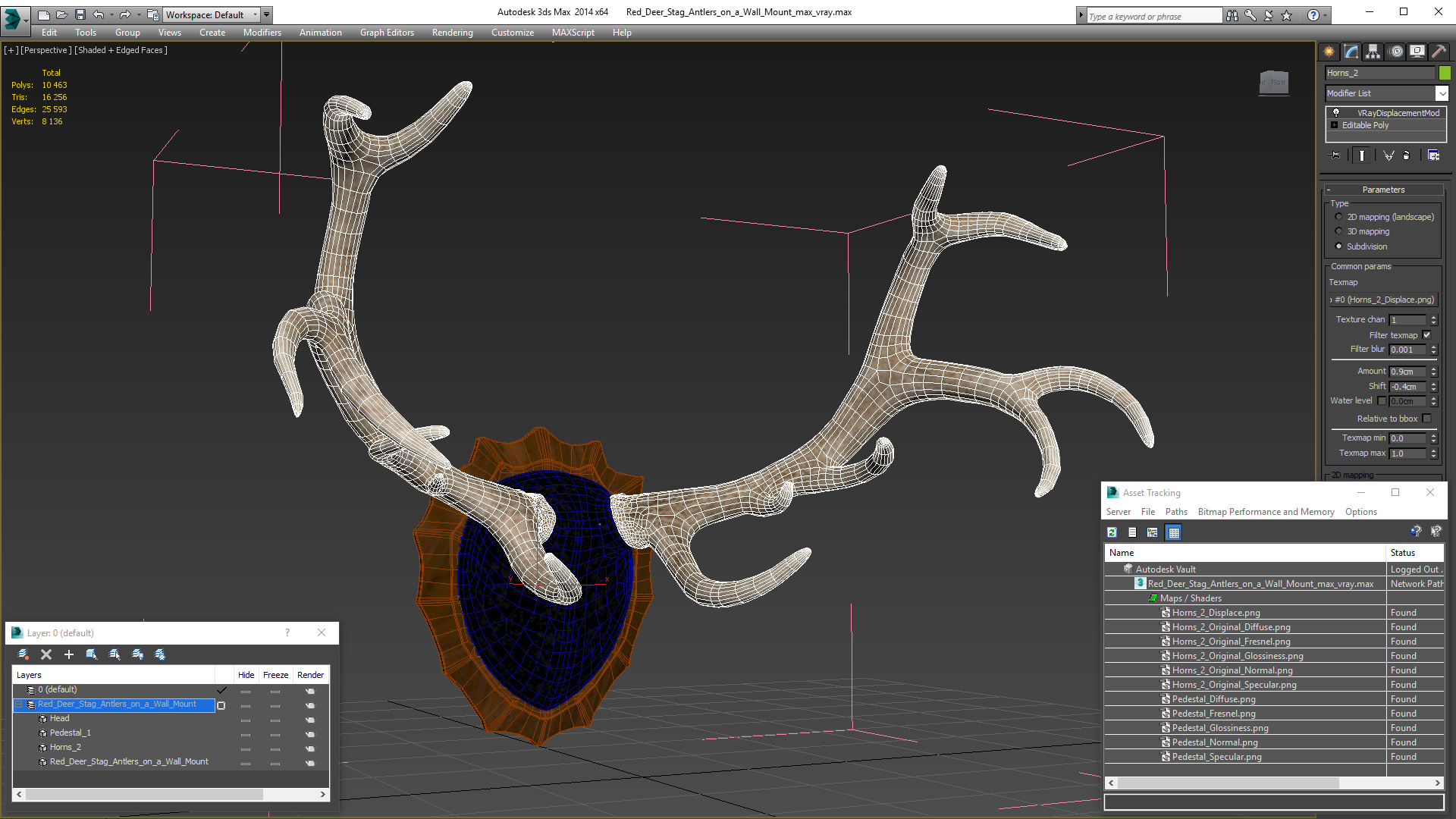Image resolution: width=1456 pixels, height=819 pixels.
Task: Toggle Filter texmap checkbox
Action: click(1426, 335)
